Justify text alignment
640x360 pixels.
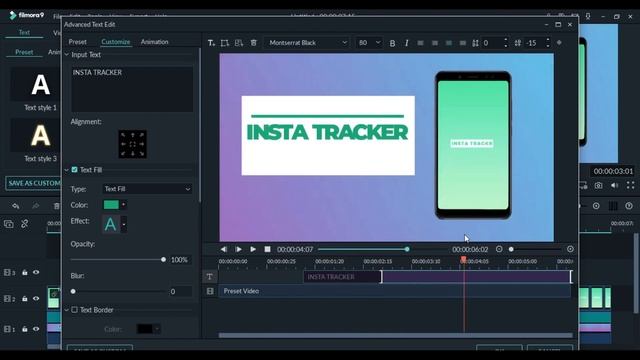pos(462,43)
